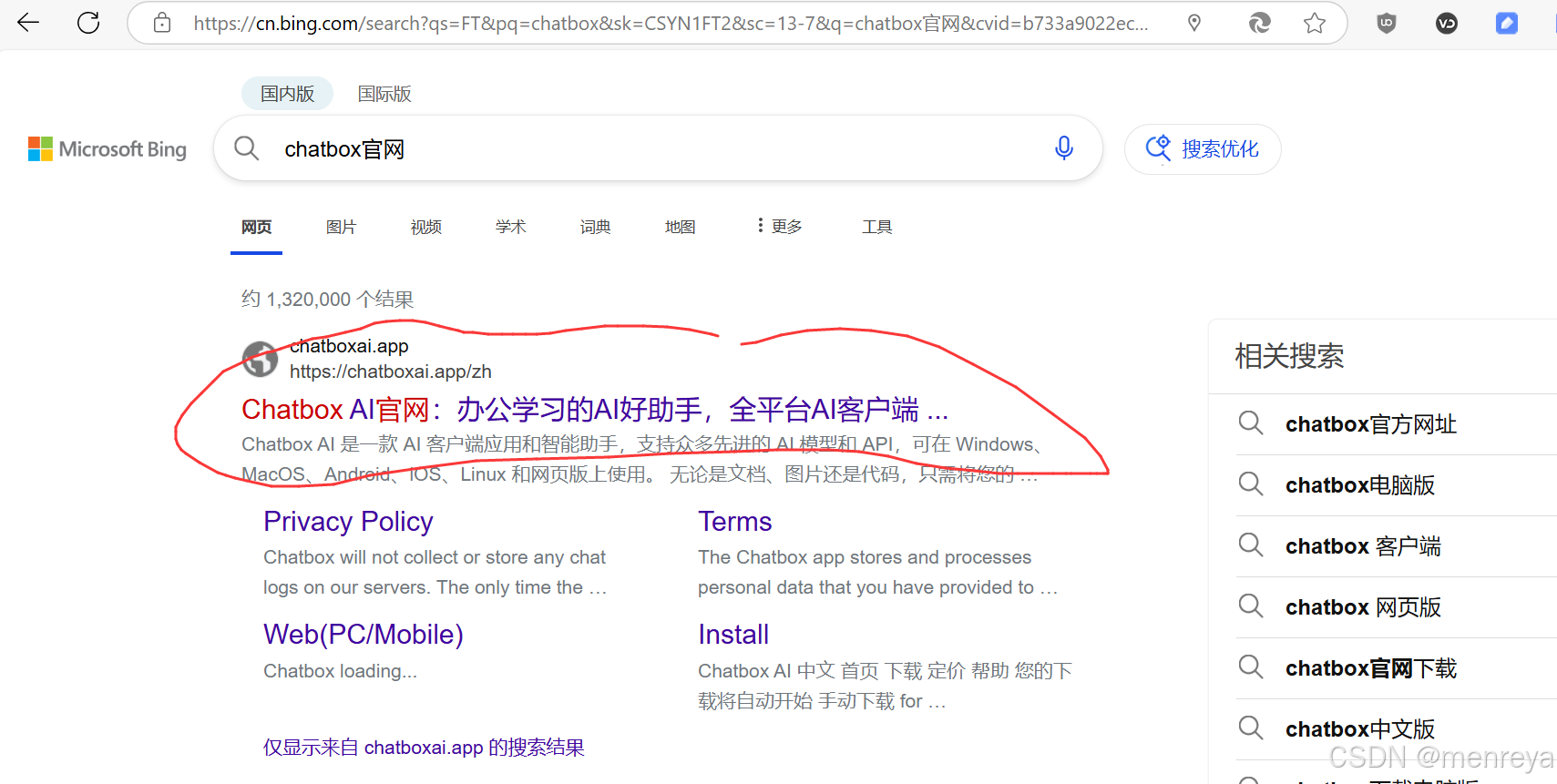View site info via the address bar lock icon

pos(162,23)
